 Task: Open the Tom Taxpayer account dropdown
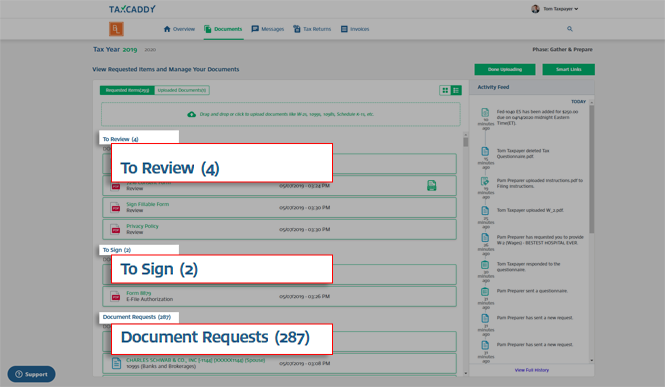point(555,9)
